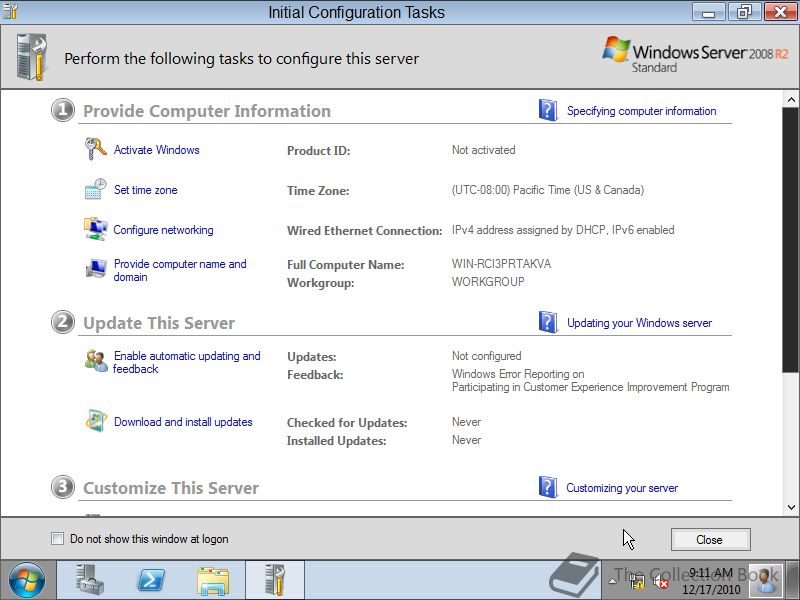Click the WORKGROUP value text
This screenshot has width=800, height=600.
(488, 282)
